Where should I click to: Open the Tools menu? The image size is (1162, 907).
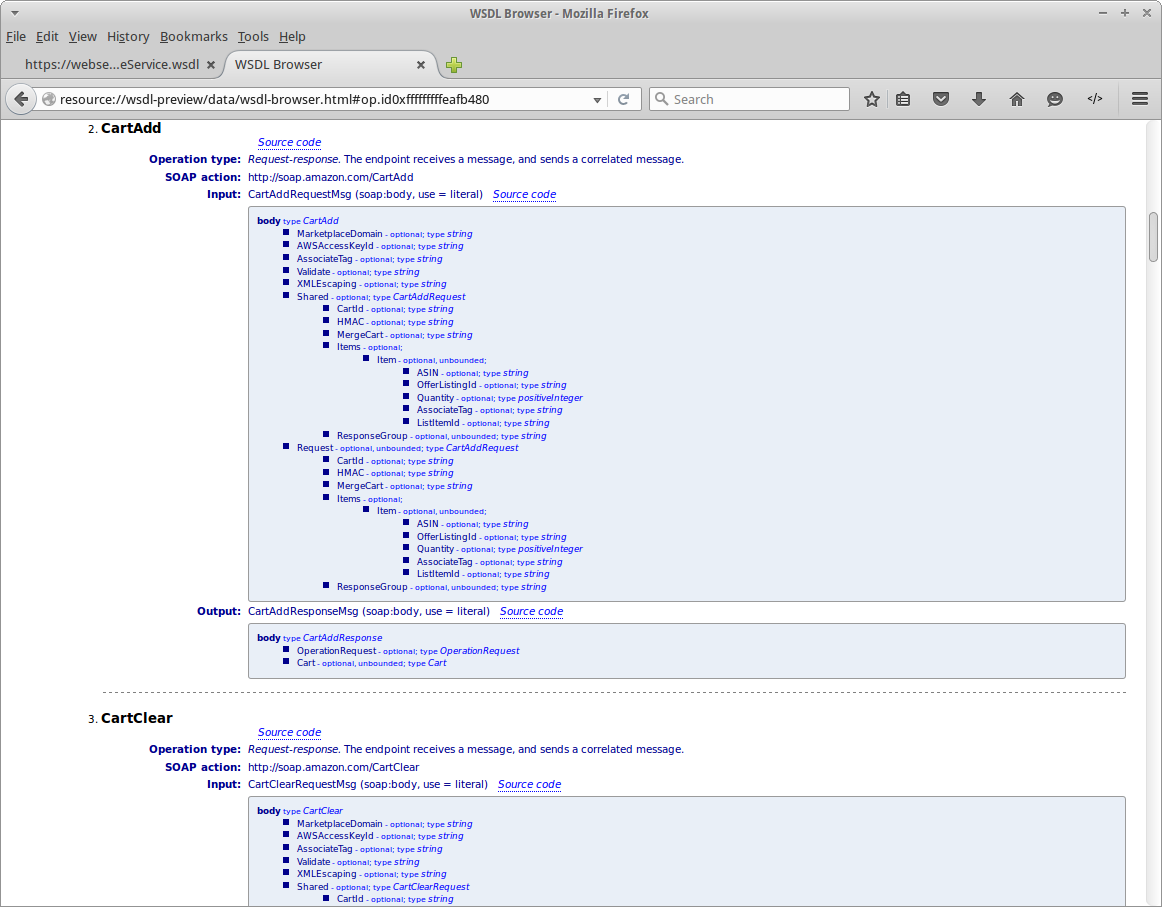pyautogui.click(x=253, y=36)
